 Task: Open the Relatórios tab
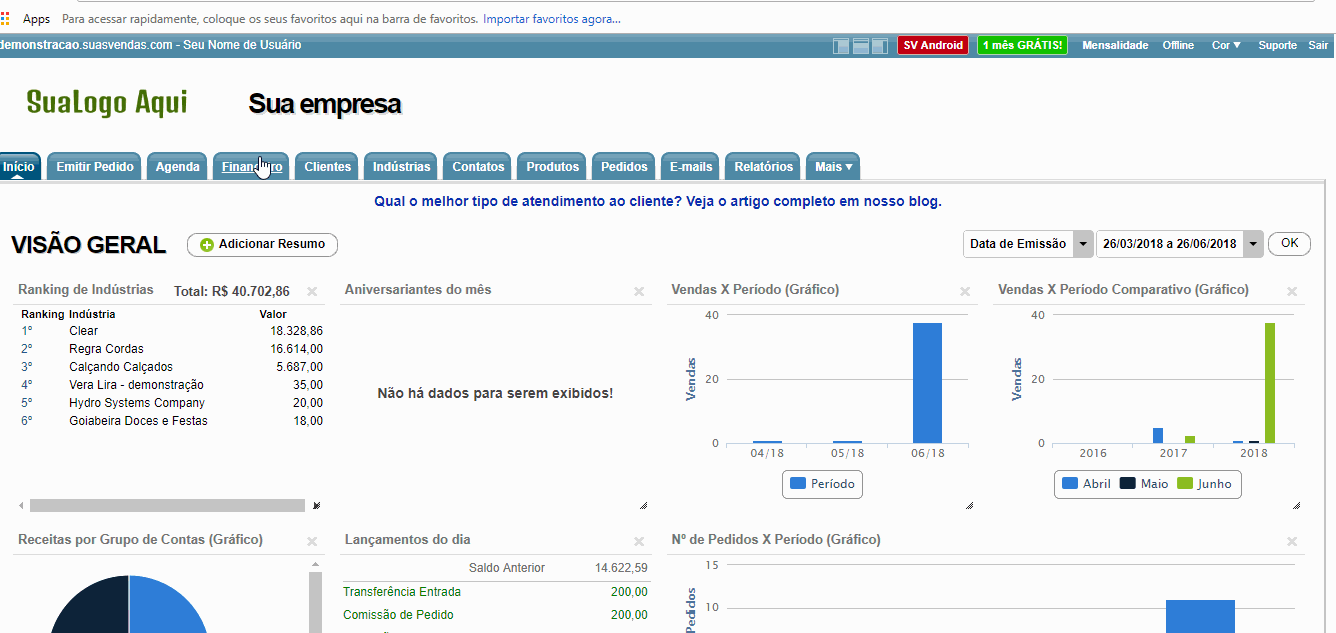click(763, 167)
